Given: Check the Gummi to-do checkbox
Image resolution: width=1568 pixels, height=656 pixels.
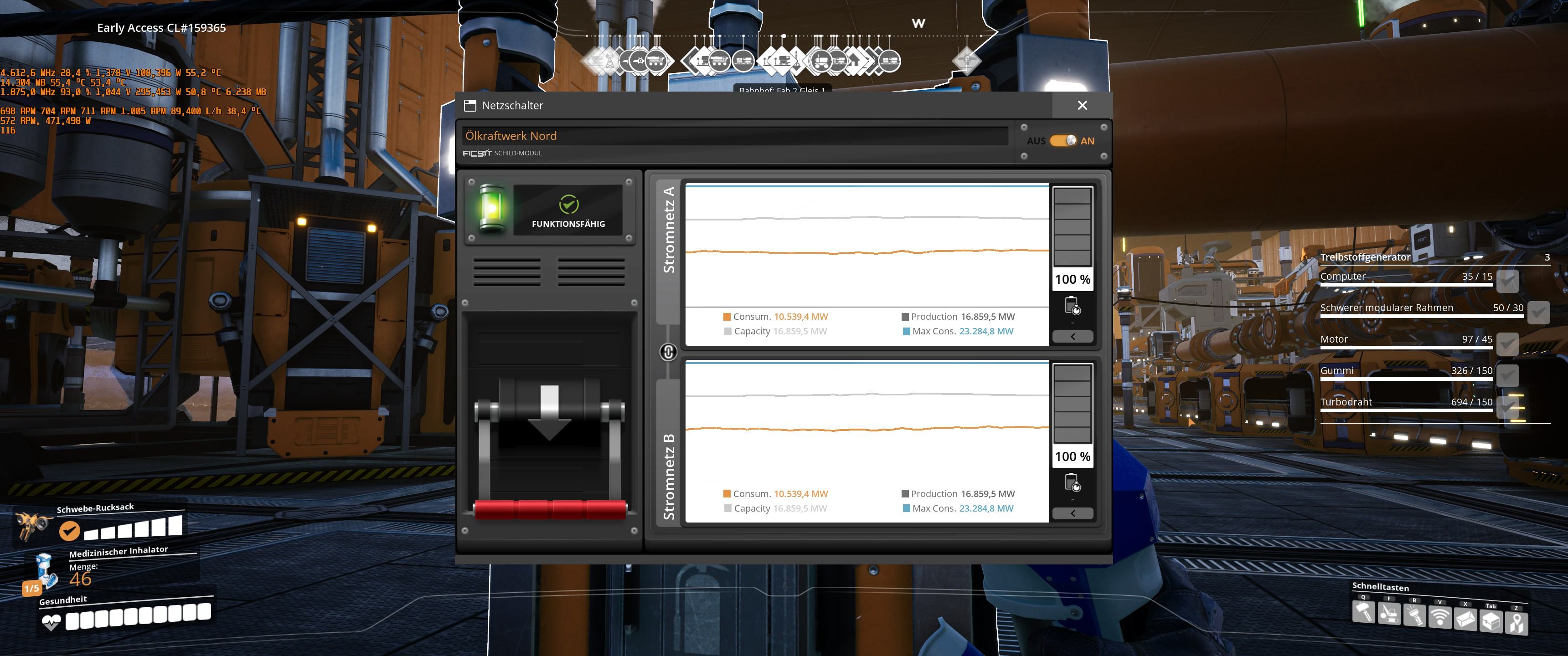Looking at the screenshot, I should click(1507, 375).
